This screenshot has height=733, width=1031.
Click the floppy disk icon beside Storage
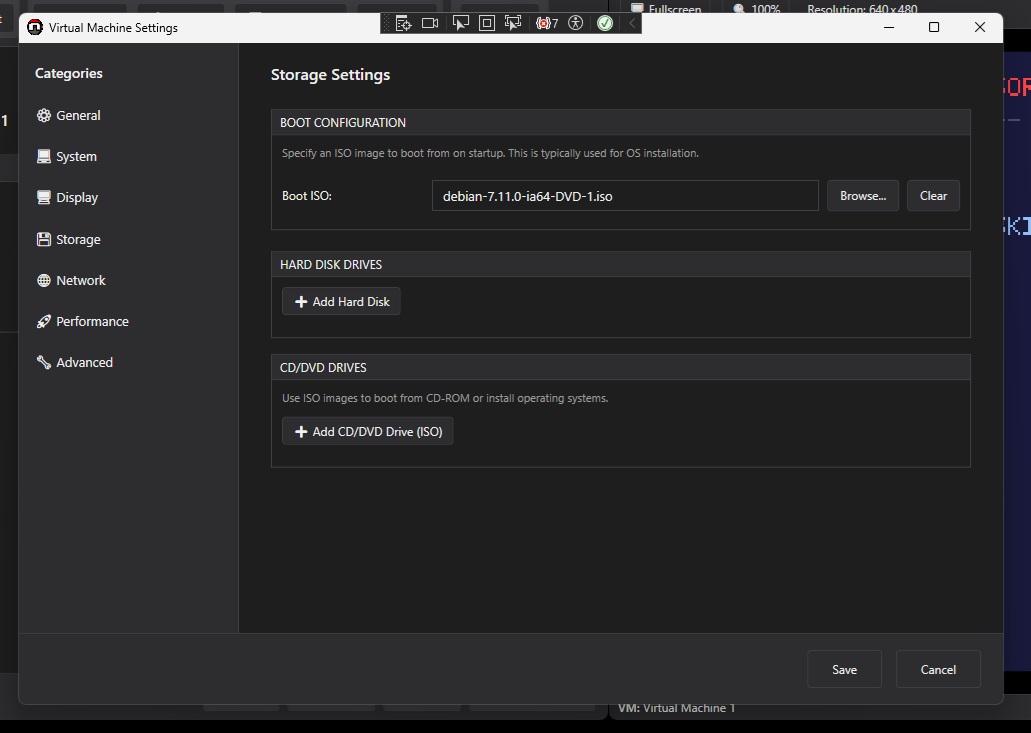(x=43, y=239)
